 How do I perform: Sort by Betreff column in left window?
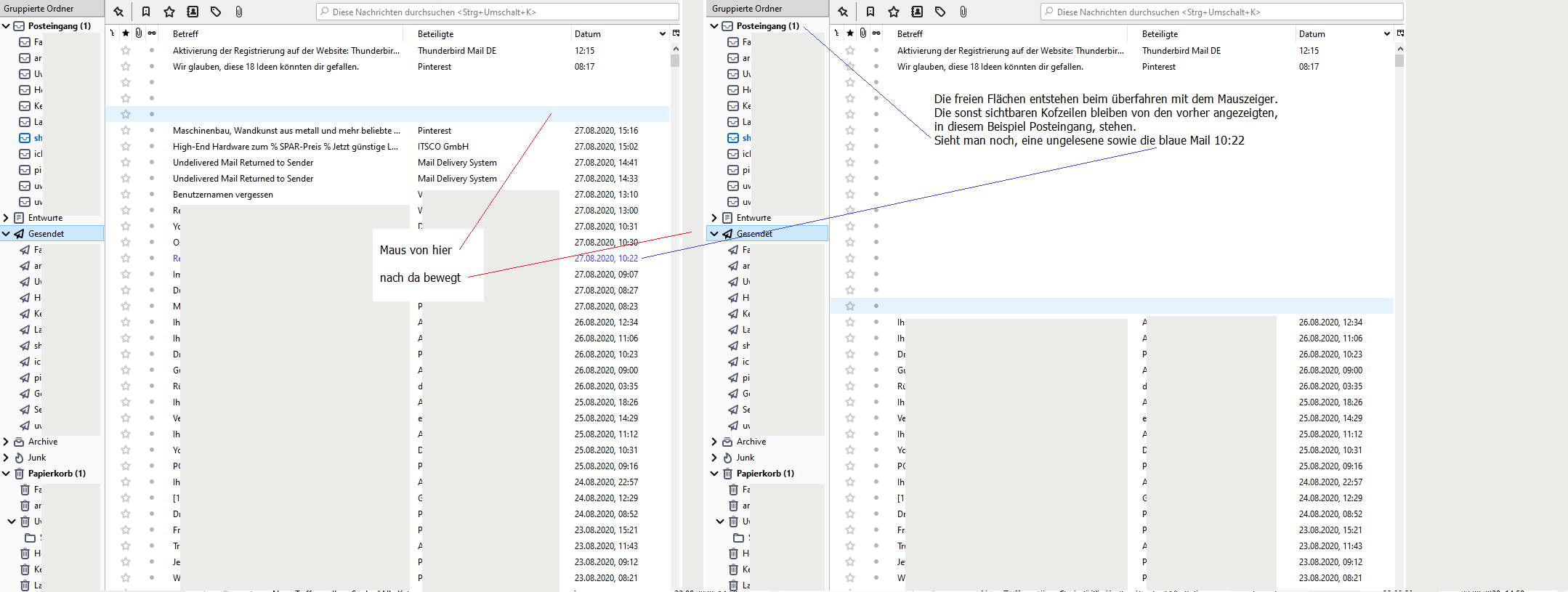[283, 34]
